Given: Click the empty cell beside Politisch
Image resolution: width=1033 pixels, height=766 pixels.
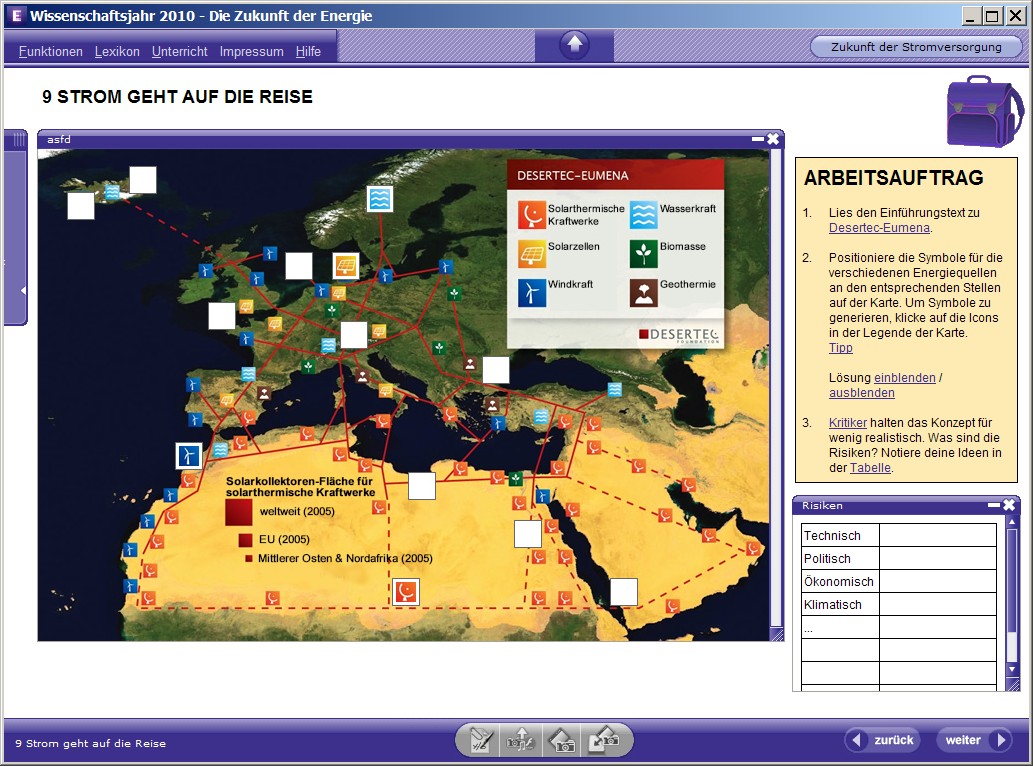Looking at the screenshot, I should coord(937,559).
